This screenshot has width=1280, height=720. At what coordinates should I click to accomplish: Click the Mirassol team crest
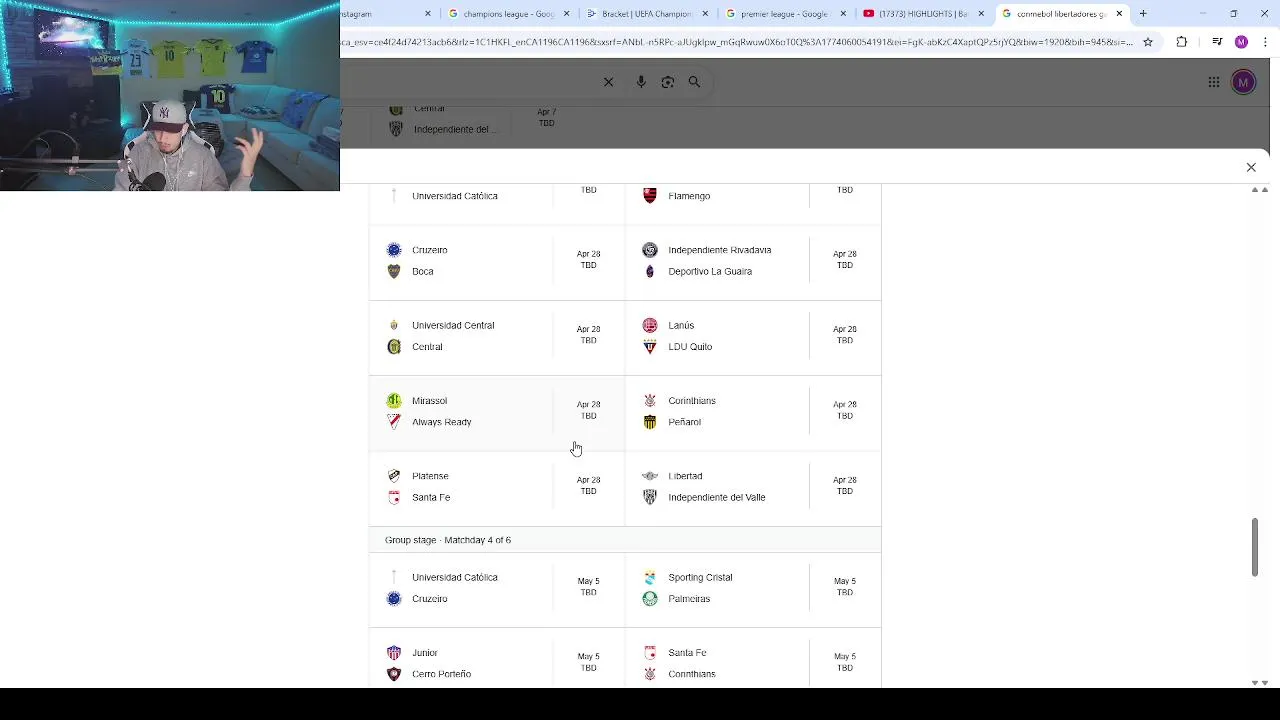[394, 401]
